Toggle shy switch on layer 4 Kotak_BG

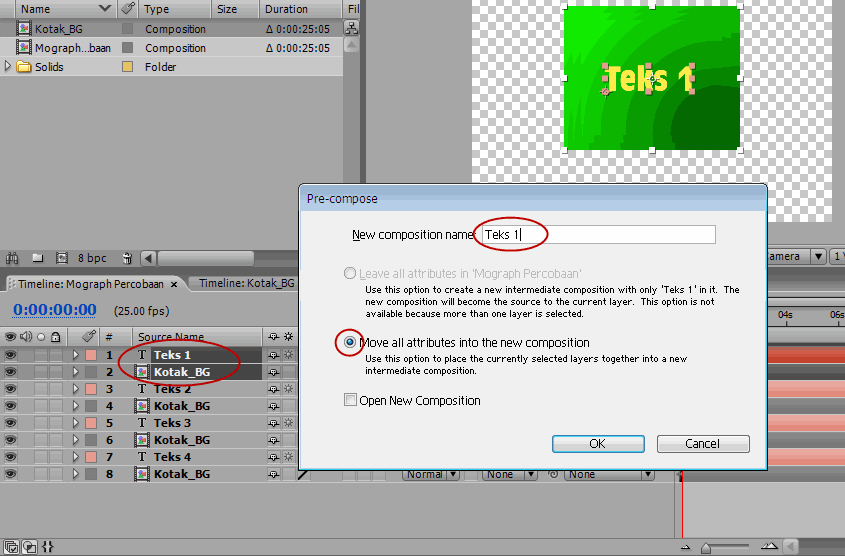tap(274, 406)
